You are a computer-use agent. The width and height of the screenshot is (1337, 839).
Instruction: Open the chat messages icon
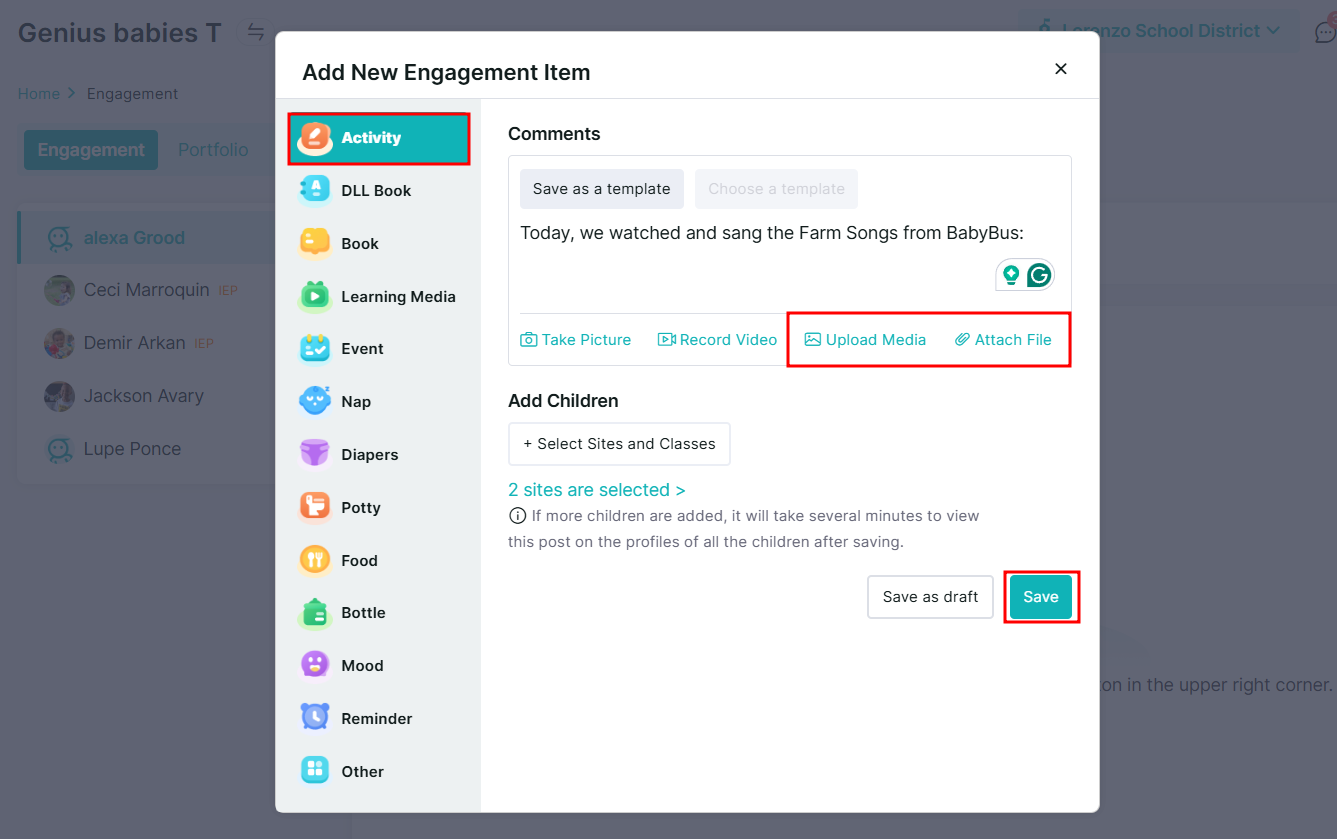click(1325, 31)
